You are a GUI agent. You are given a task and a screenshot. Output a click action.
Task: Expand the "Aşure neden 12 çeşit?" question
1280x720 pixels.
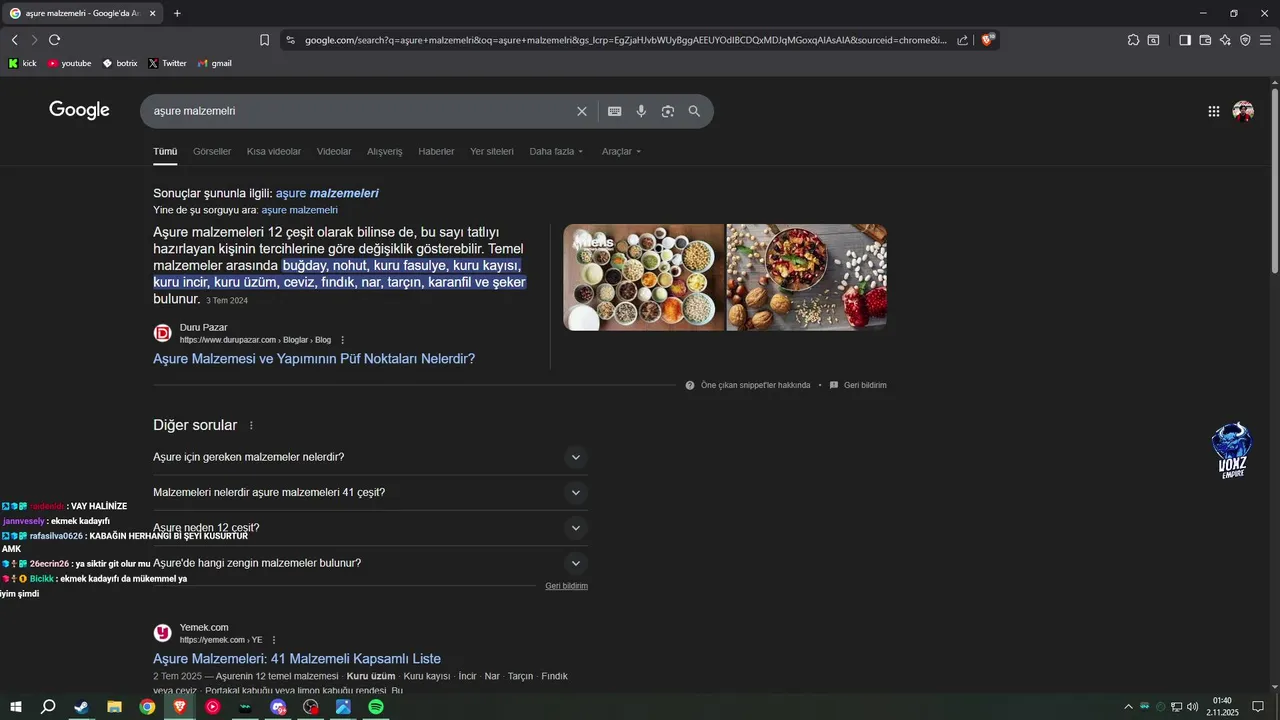click(370, 528)
